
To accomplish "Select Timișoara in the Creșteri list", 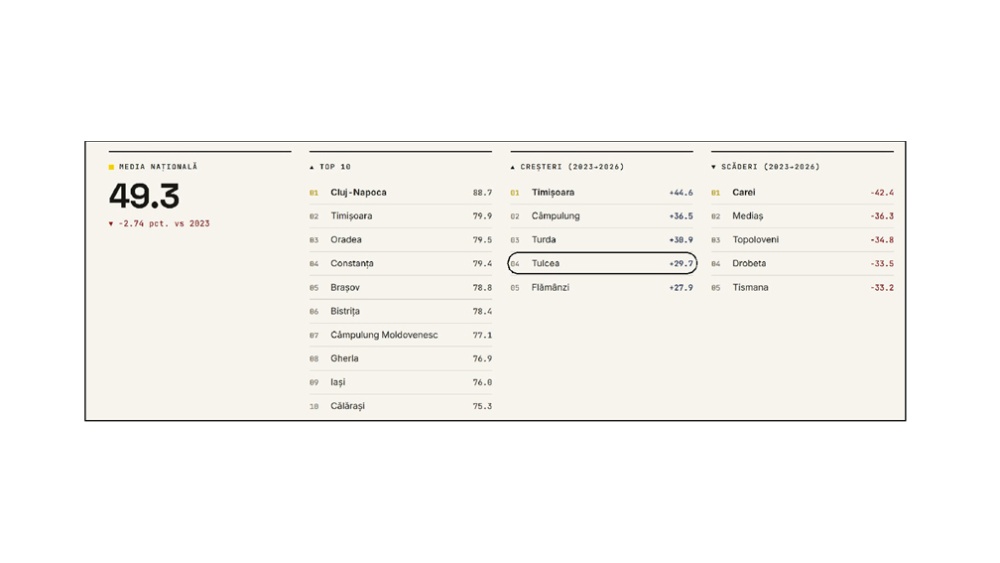I will (601, 193).
